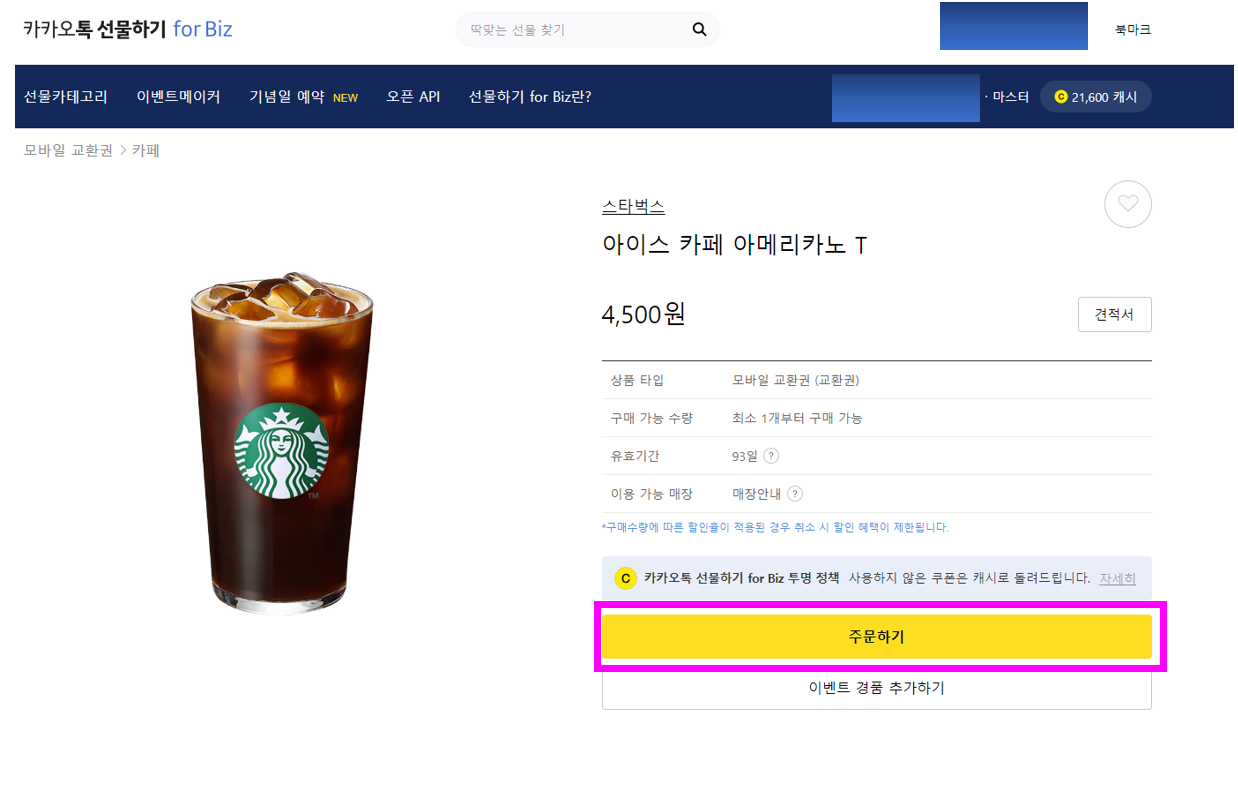Screen dimensions: 1238x802
Task: Click the yellow cash coin icon in header
Action: [1061, 97]
